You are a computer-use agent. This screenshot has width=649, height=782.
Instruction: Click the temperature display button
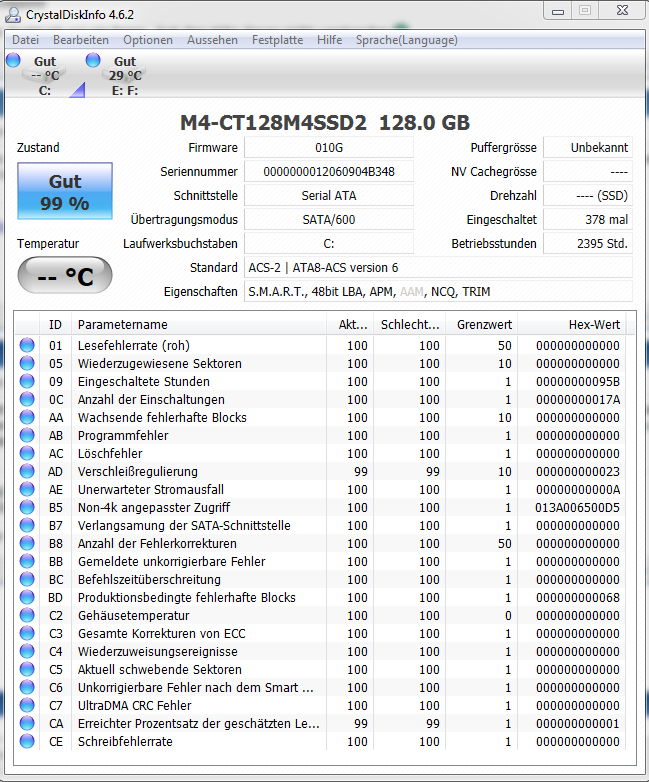point(65,275)
